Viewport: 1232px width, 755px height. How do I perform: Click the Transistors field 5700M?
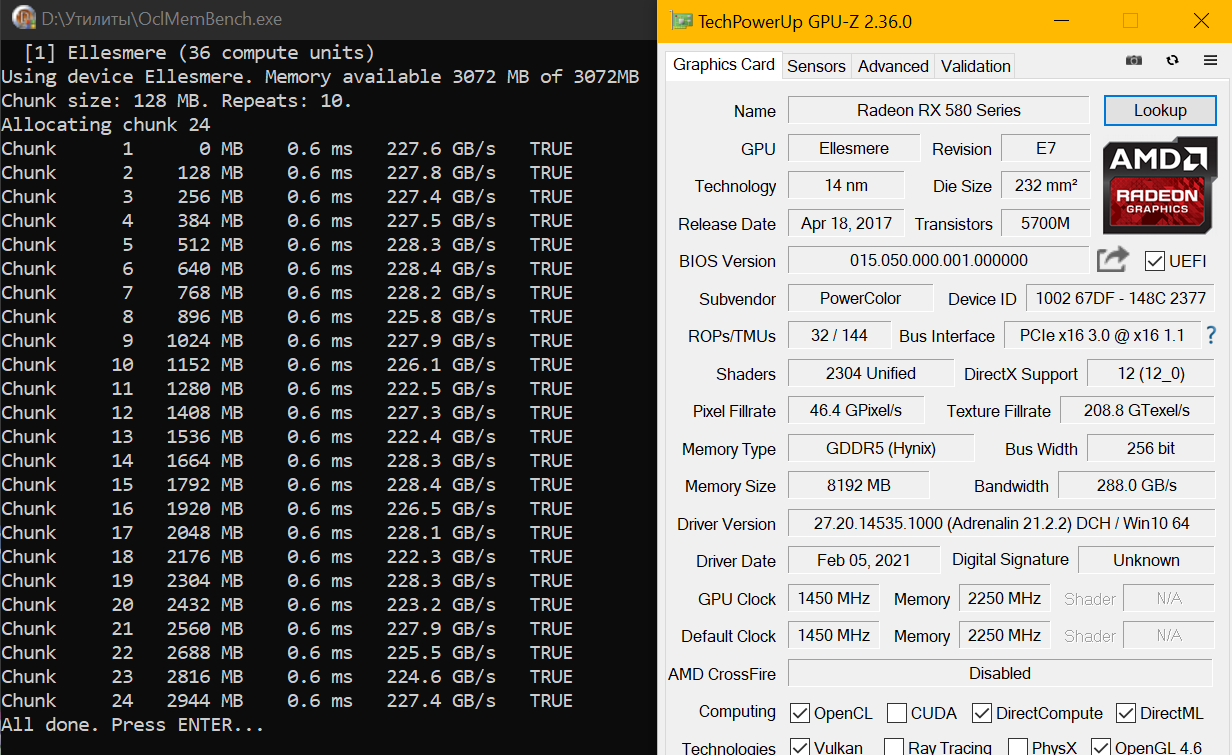click(1045, 223)
